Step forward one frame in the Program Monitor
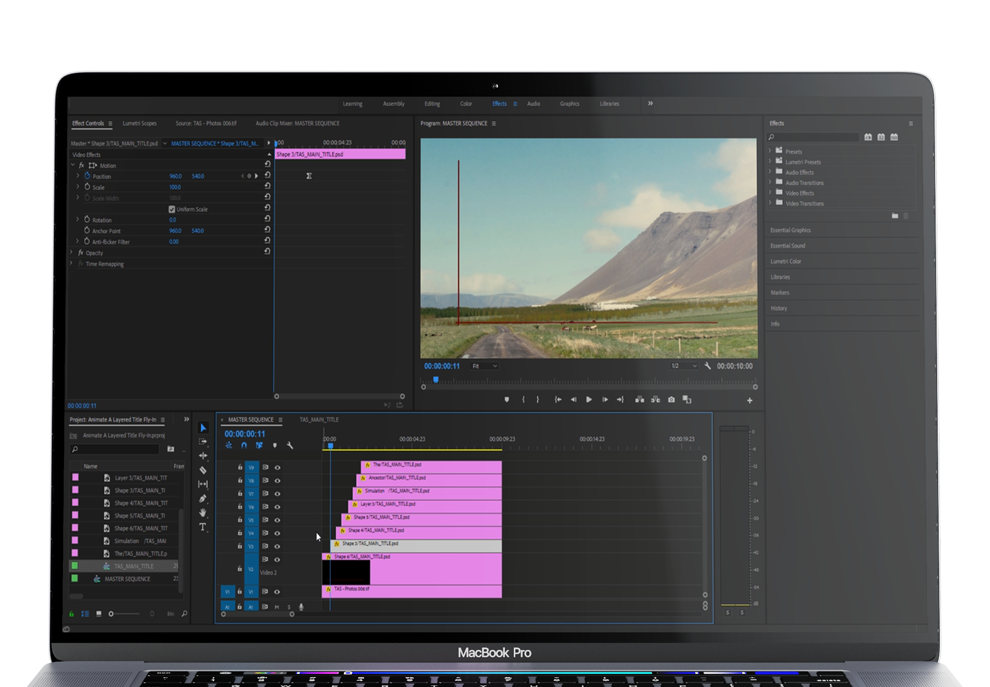The image size is (990, 687). click(605, 400)
